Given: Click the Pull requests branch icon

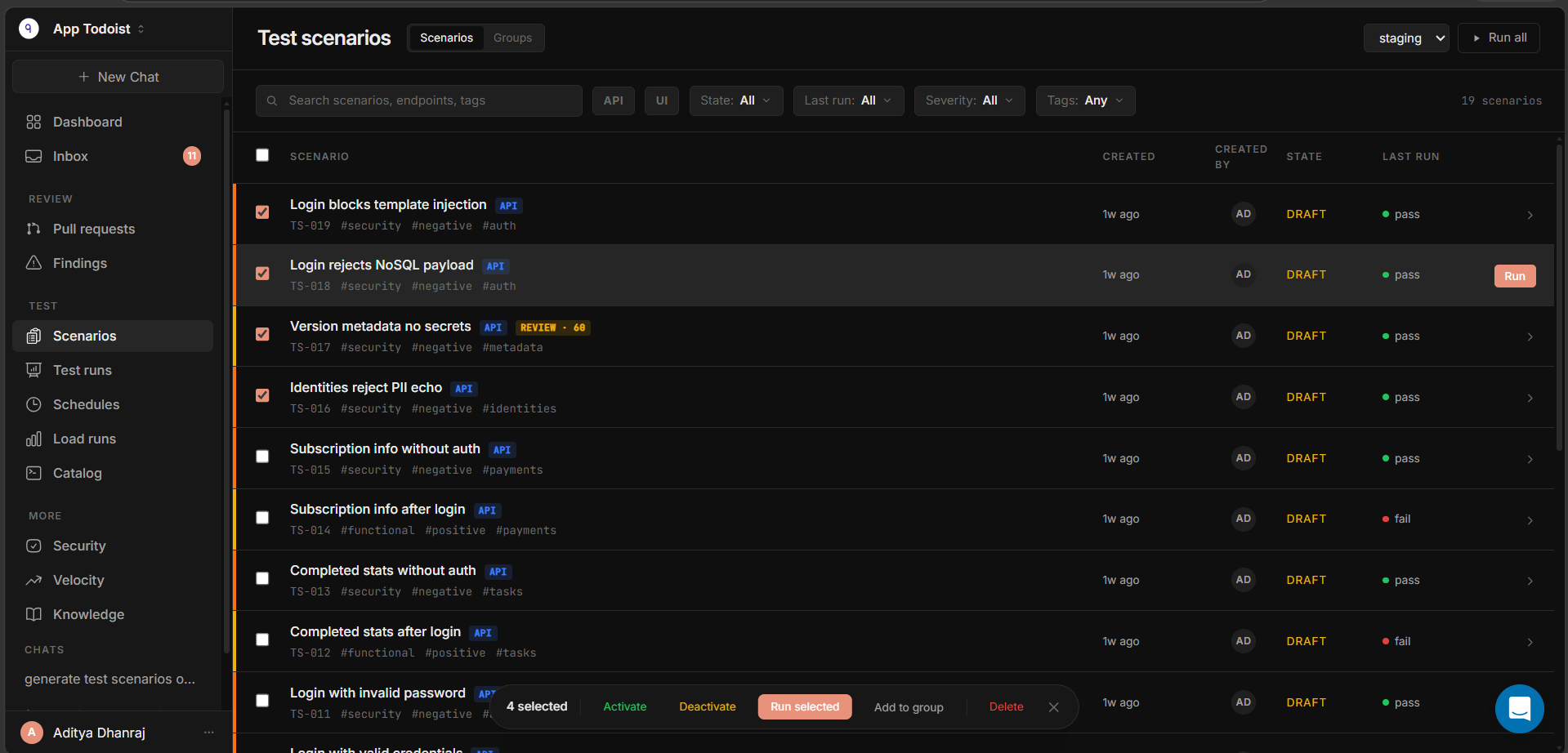Looking at the screenshot, I should point(34,229).
